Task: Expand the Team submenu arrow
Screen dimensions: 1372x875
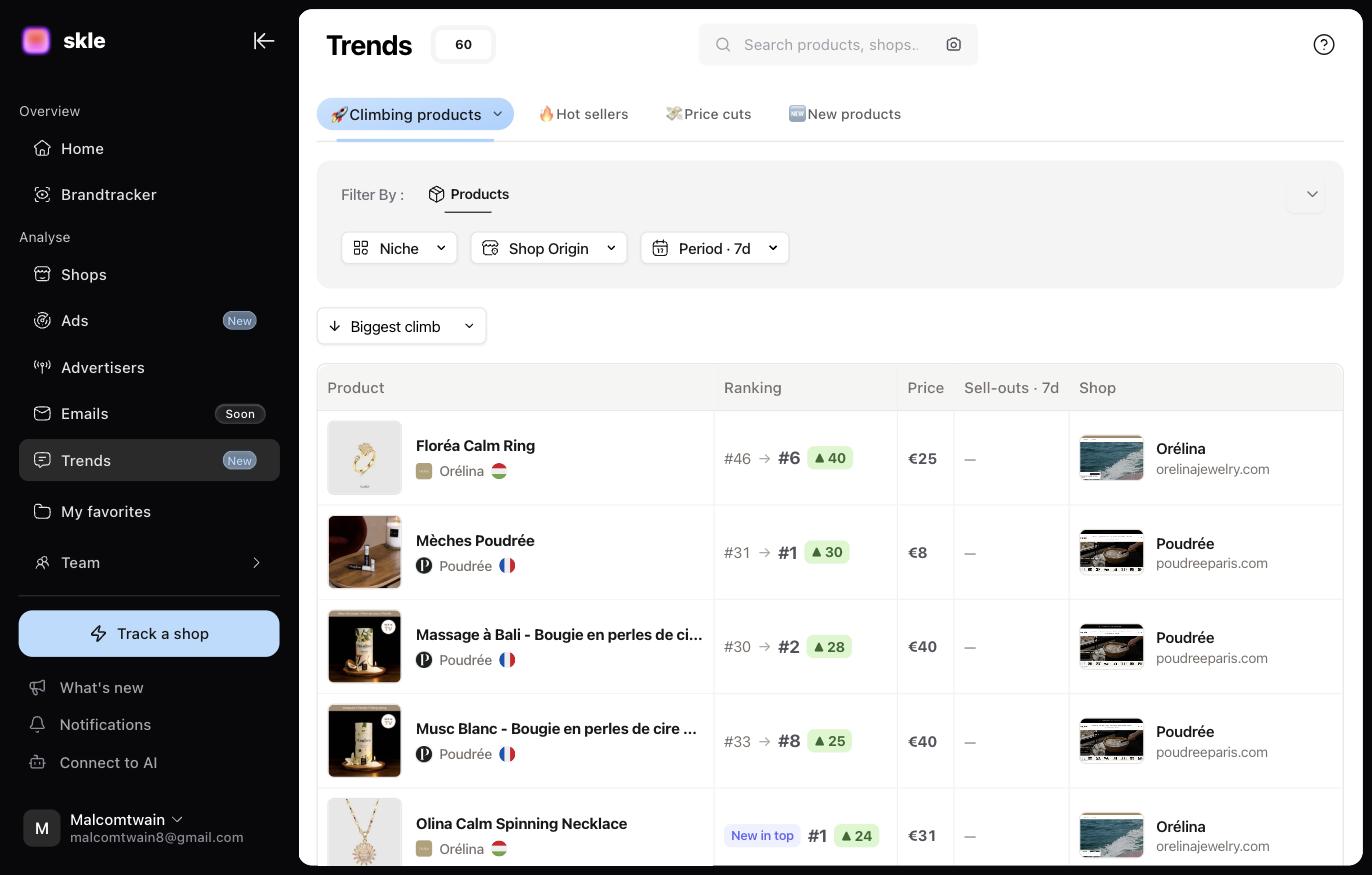Action: pyautogui.click(x=256, y=562)
